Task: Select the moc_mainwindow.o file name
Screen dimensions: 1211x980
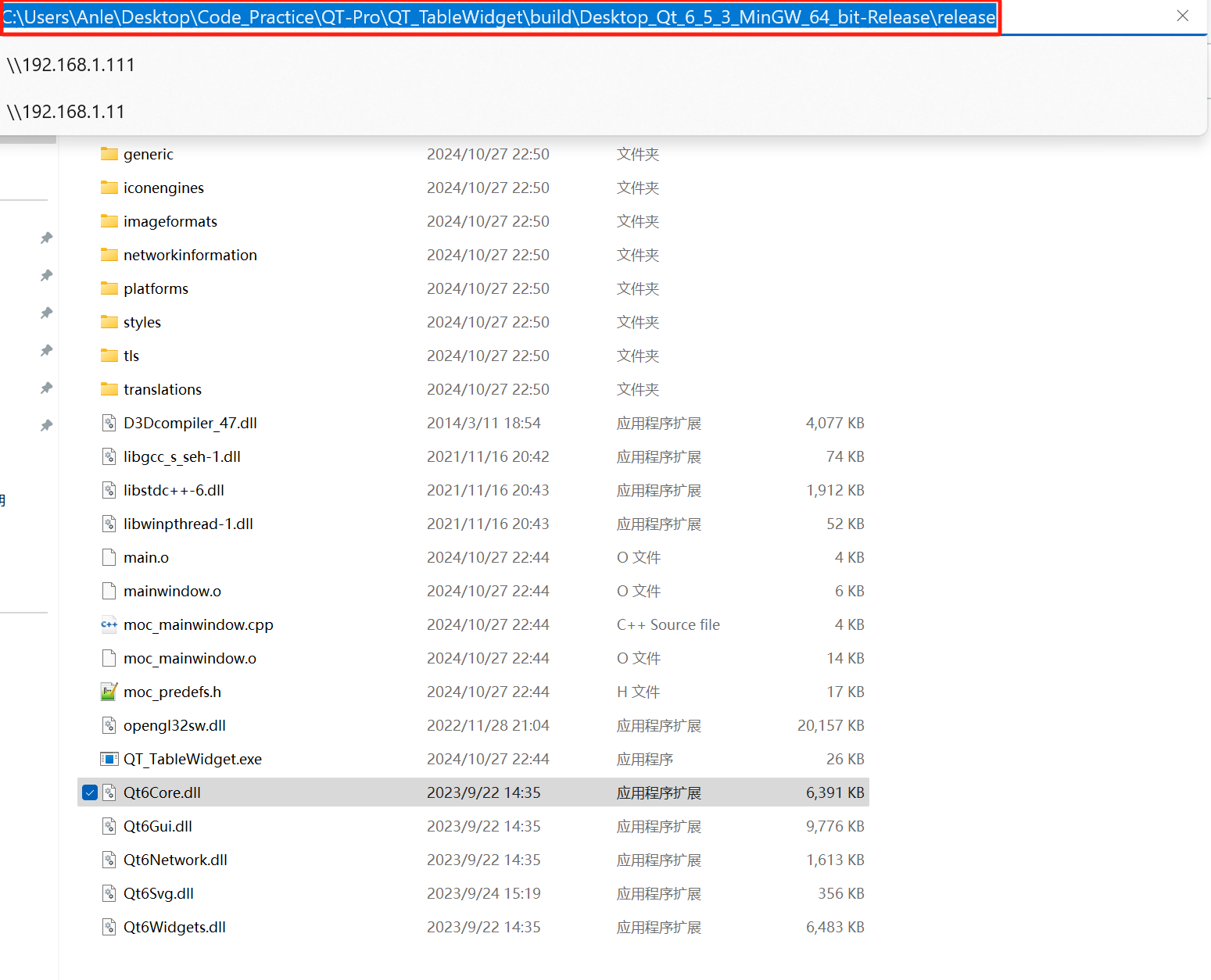Action: (x=190, y=658)
